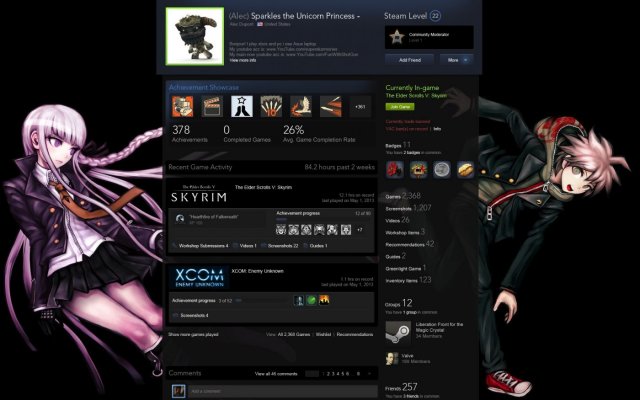This screenshot has width=640, height=400.
Task: Open the fanned-knives '10' achievement icon
Action: 271,107
